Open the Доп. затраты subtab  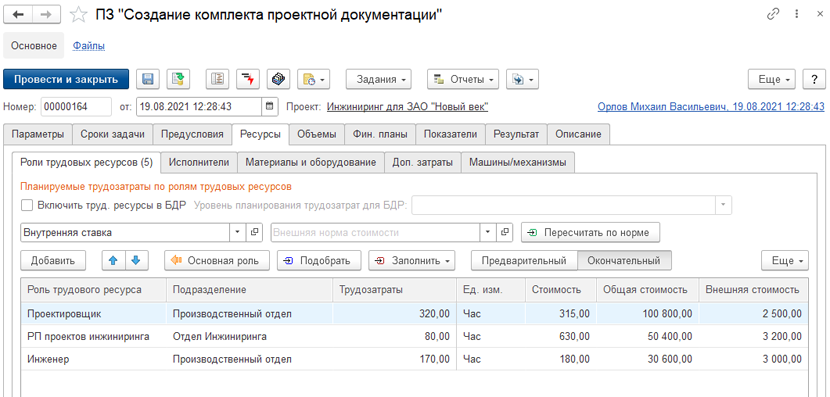[x=423, y=163]
